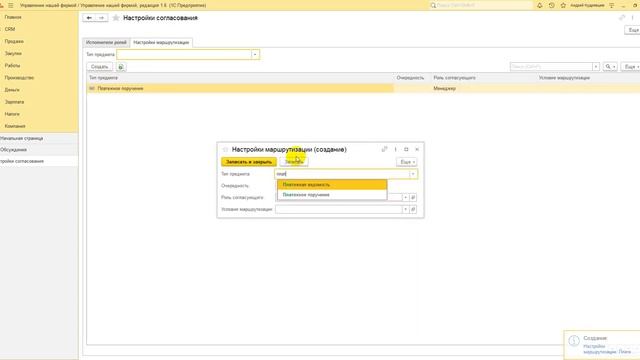Sort by the Тип предмета column header

click(x=103, y=78)
